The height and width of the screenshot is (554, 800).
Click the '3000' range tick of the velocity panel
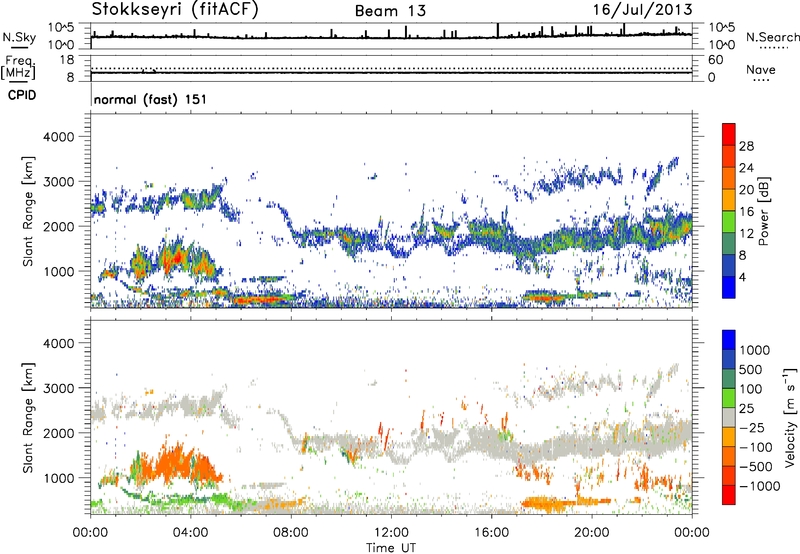coord(58,388)
